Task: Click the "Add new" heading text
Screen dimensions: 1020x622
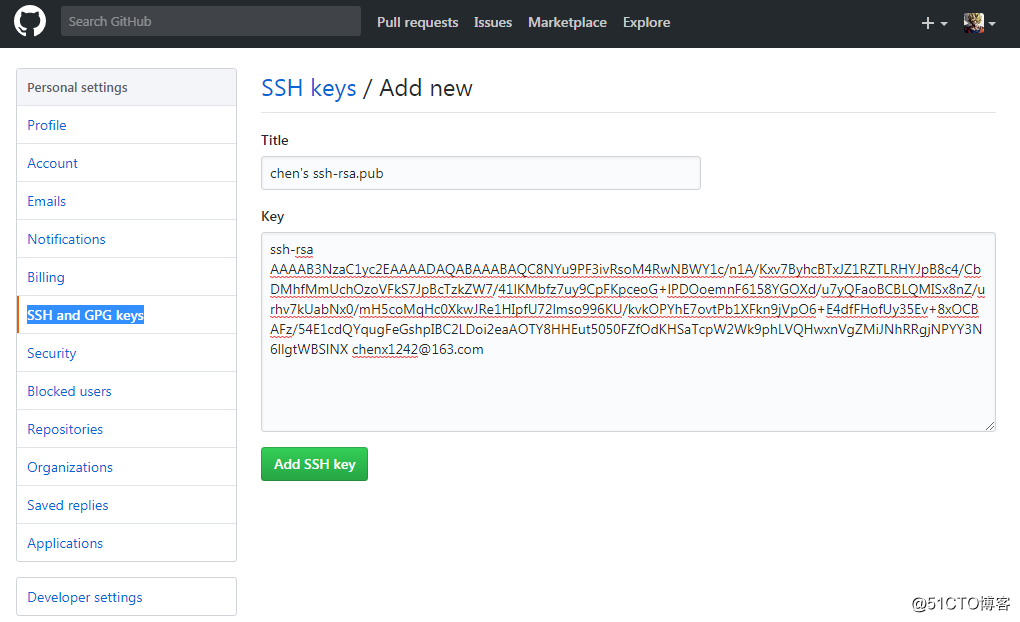Action: point(426,88)
